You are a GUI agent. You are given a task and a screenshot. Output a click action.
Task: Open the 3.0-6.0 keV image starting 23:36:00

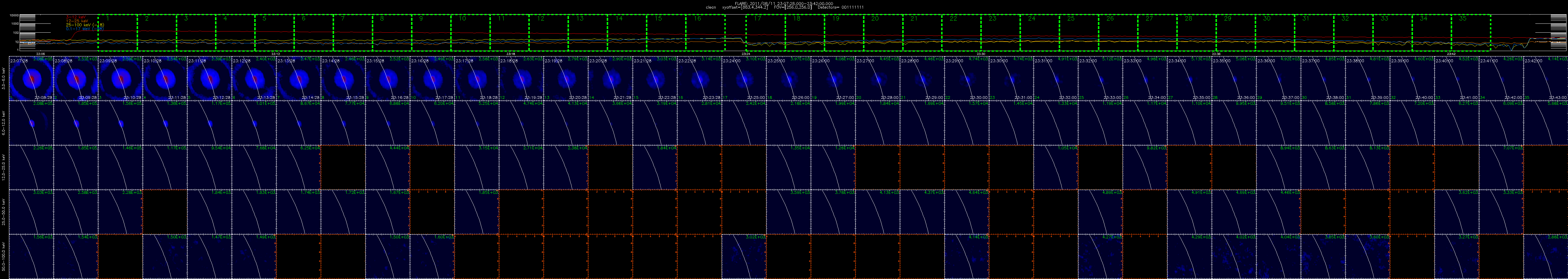1278,78
